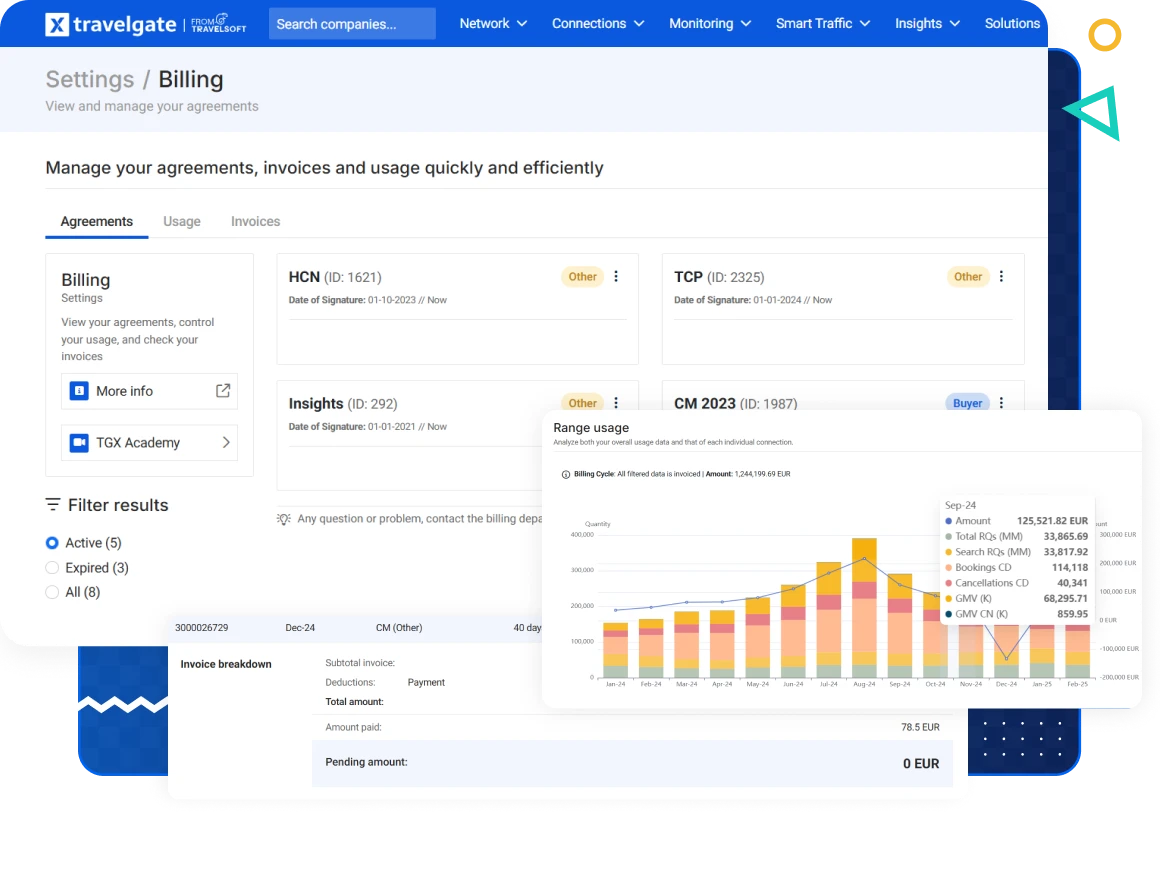
Task: Switch to the Invoices tab
Action: click(x=255, y=221)
